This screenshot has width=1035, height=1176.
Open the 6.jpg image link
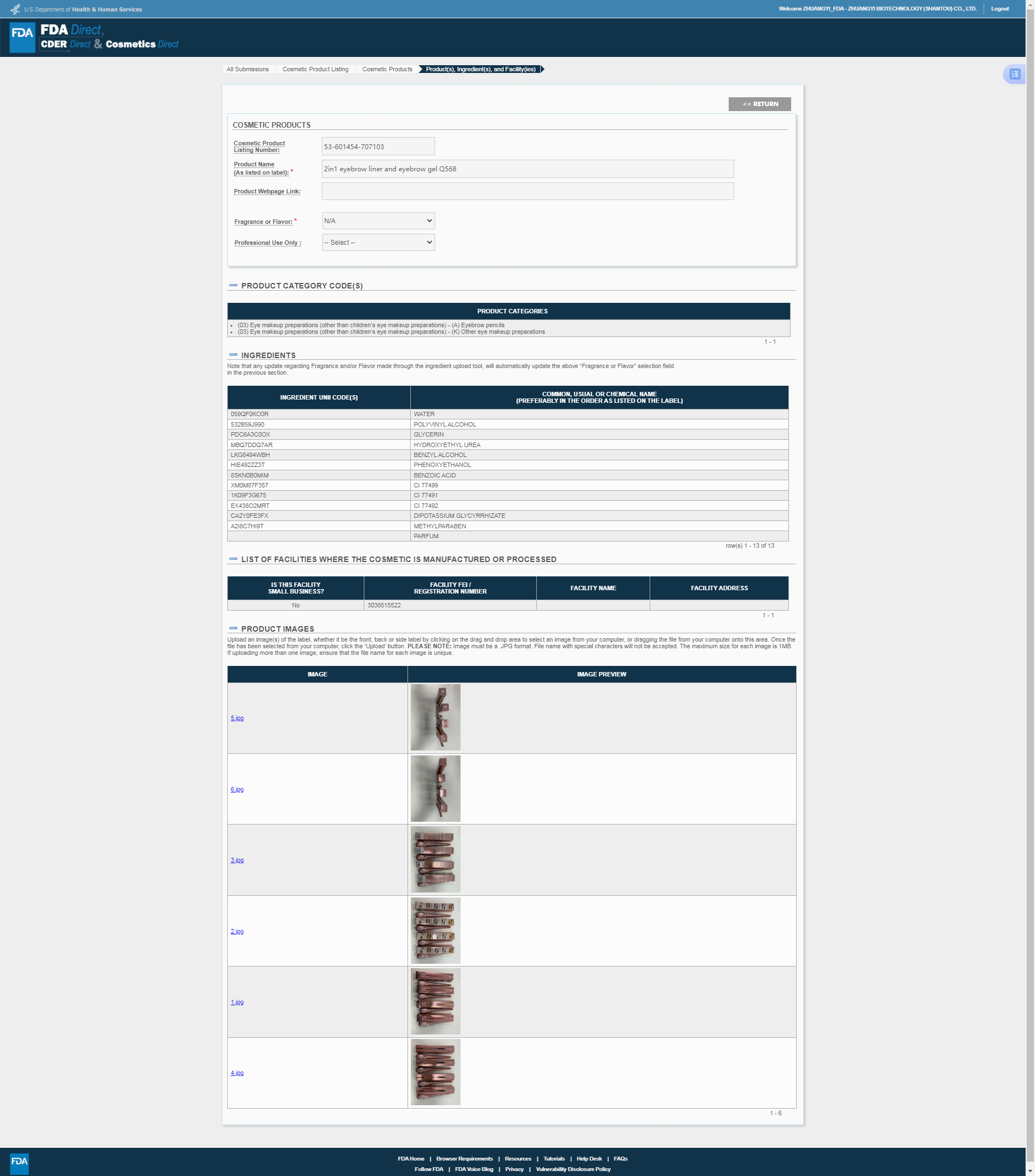[237, 789]
